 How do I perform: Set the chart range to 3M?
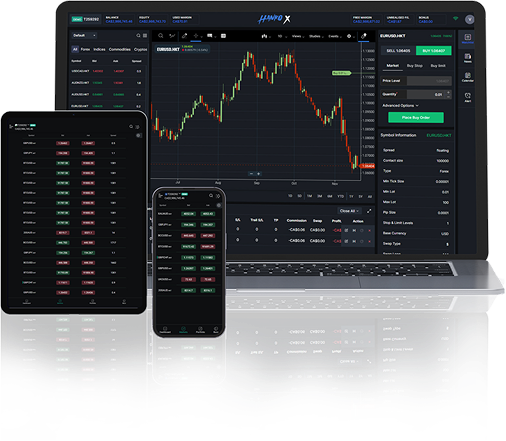[319, 196]
